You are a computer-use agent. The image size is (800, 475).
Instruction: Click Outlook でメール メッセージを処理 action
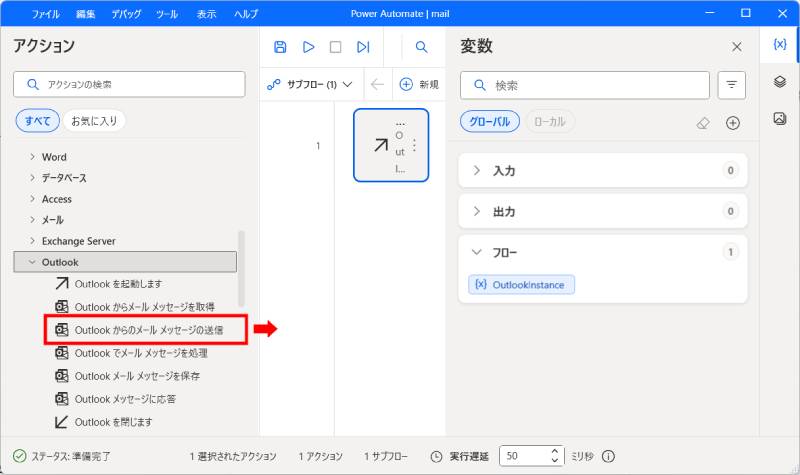(x=131, y=353)
